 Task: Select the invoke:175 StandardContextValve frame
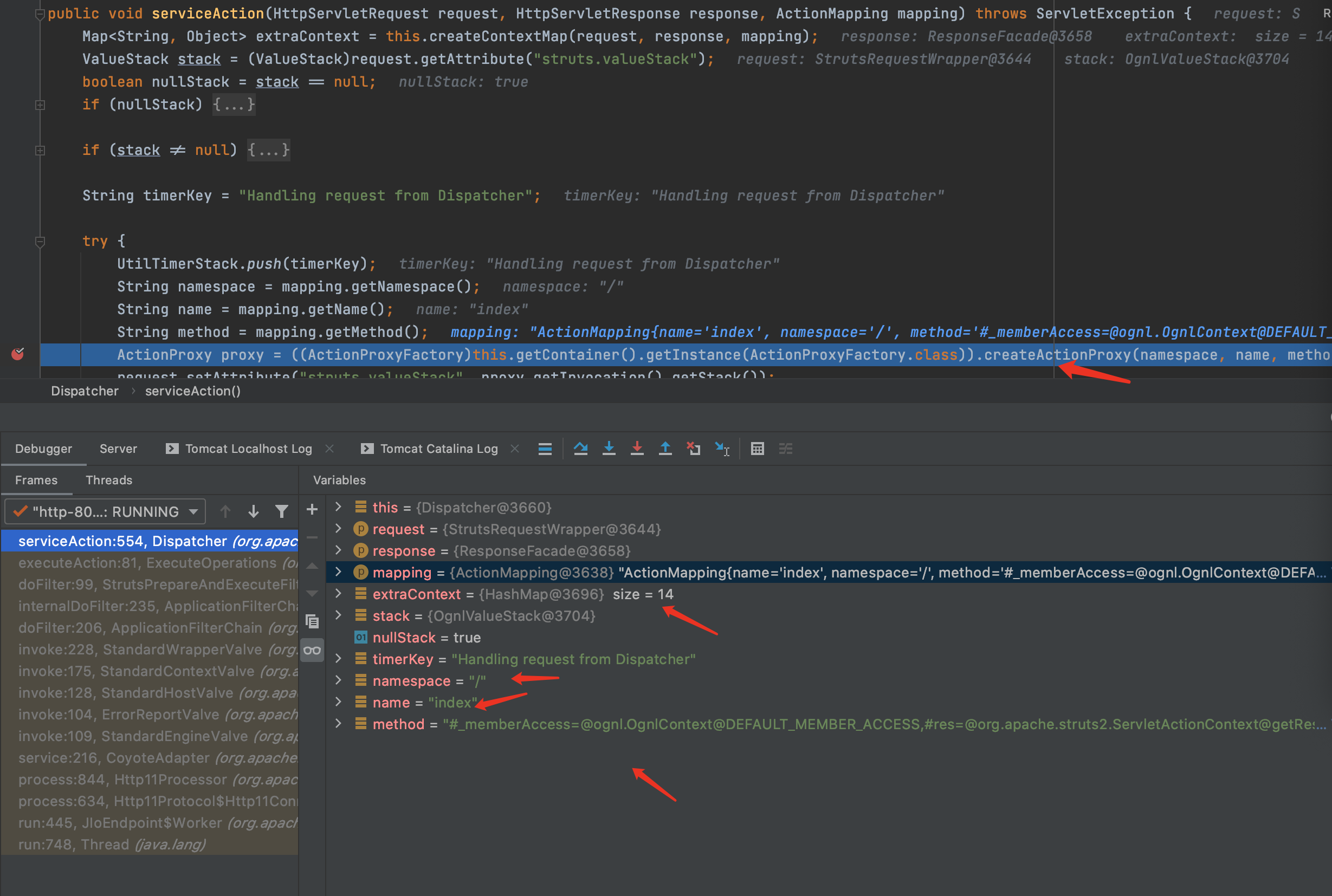tap(149, 671)
